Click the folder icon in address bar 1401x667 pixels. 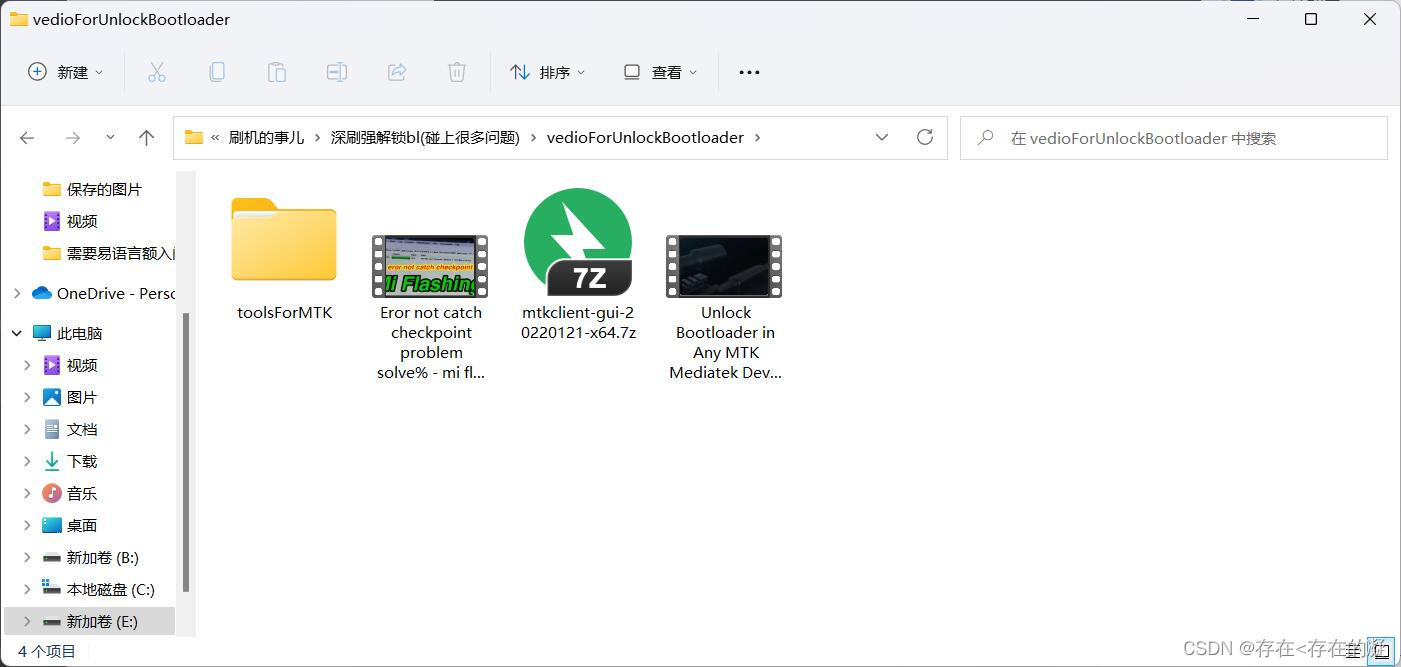coord(194,138)
